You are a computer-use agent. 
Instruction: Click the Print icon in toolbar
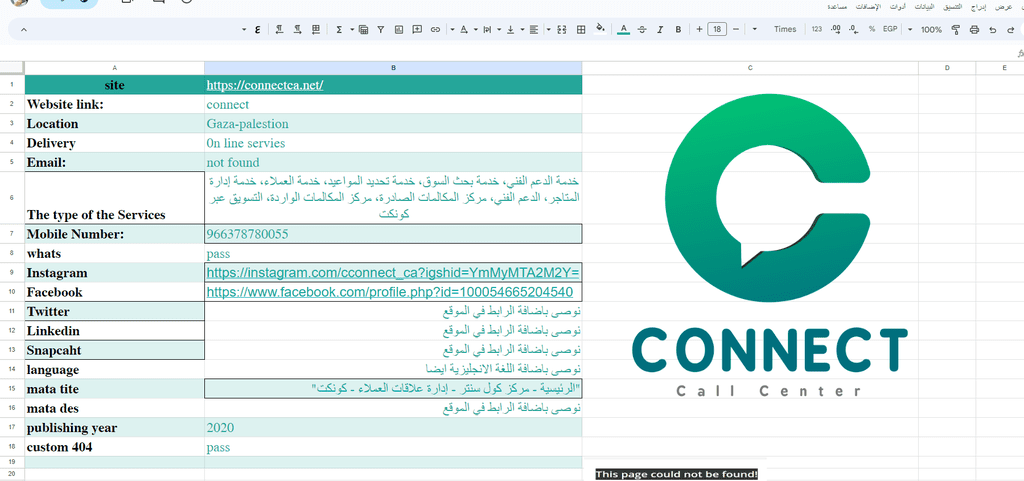pos(974,29)
